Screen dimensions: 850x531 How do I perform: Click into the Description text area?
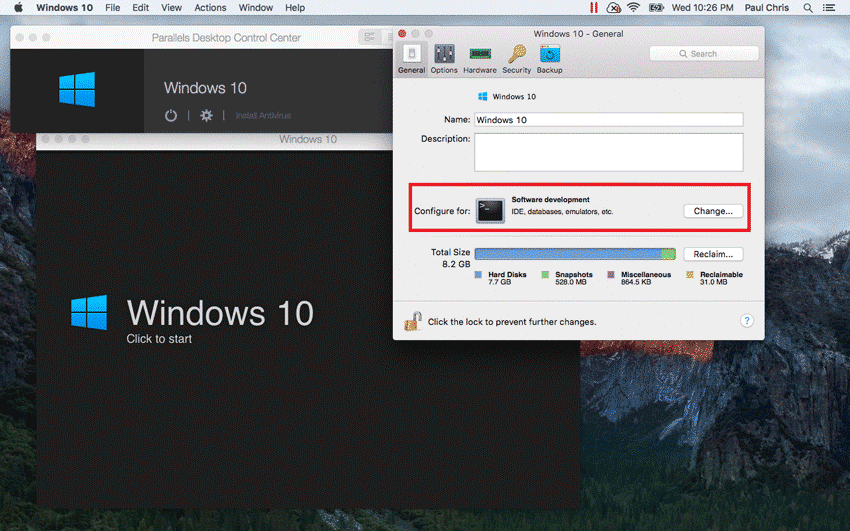[x=609, y=152]
